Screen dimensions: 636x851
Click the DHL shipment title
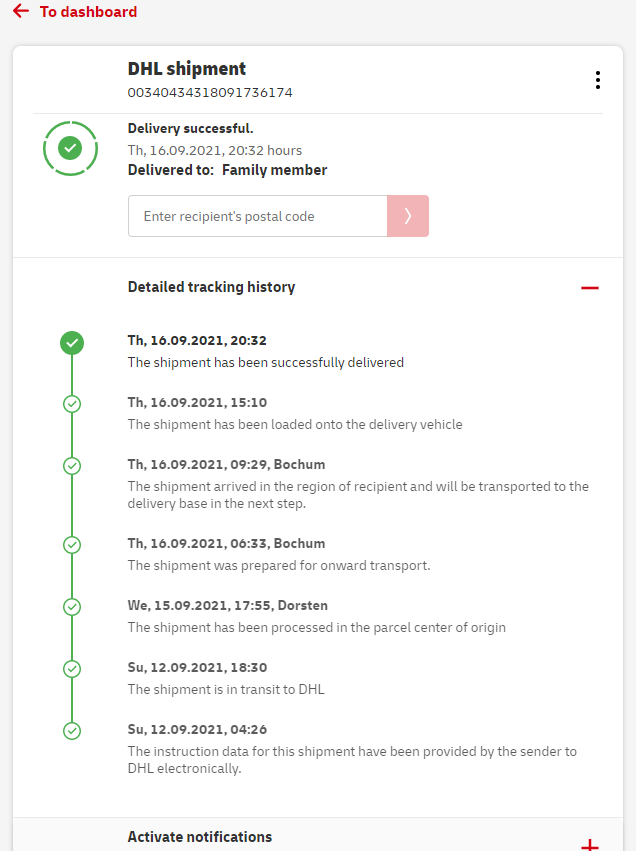coord(187,69)
